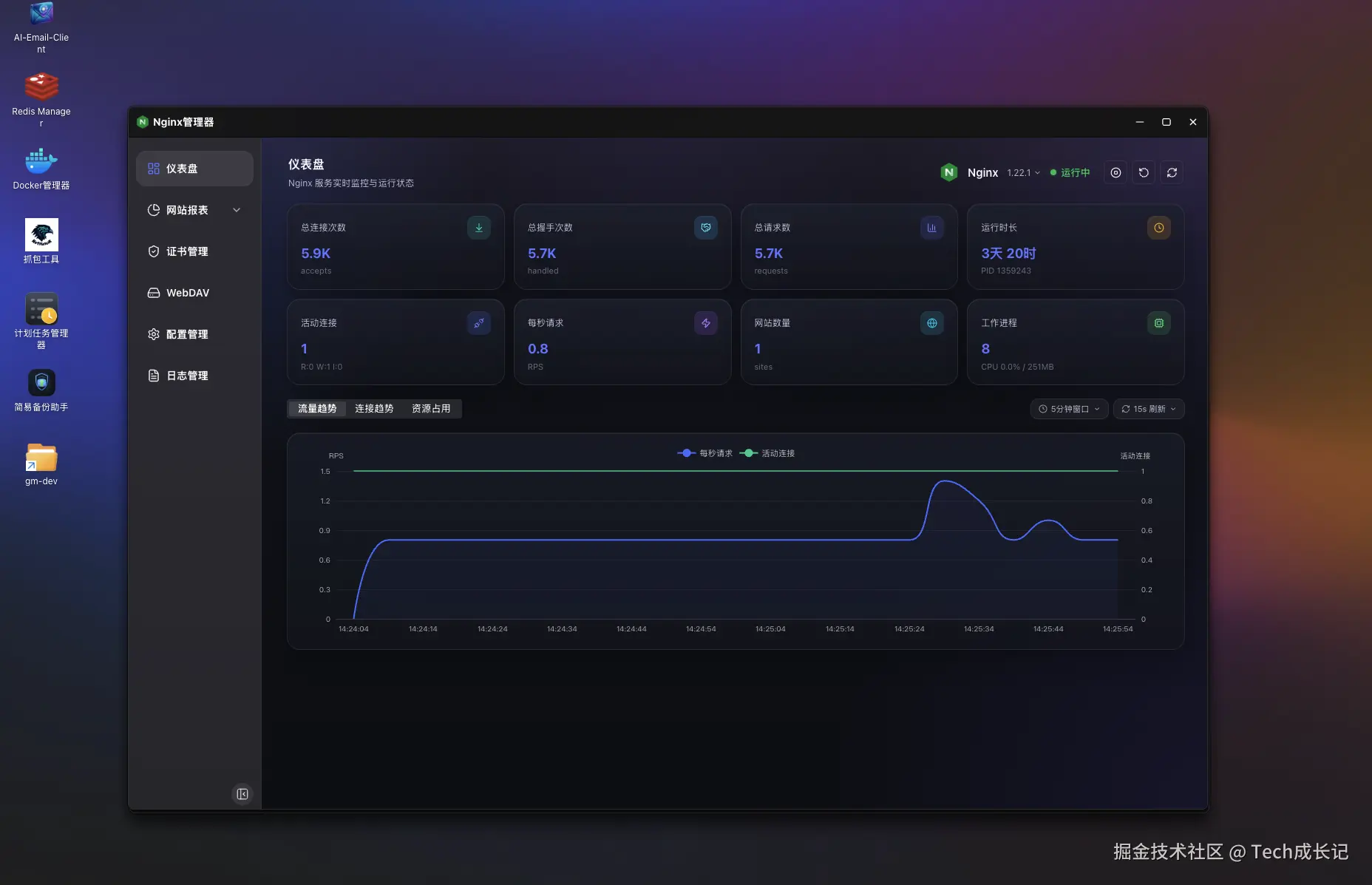Switch to the 连接趋势 tab
The width and height of the screenshot is (1372, 885).
pyautogui.click(x=374, y=409)
